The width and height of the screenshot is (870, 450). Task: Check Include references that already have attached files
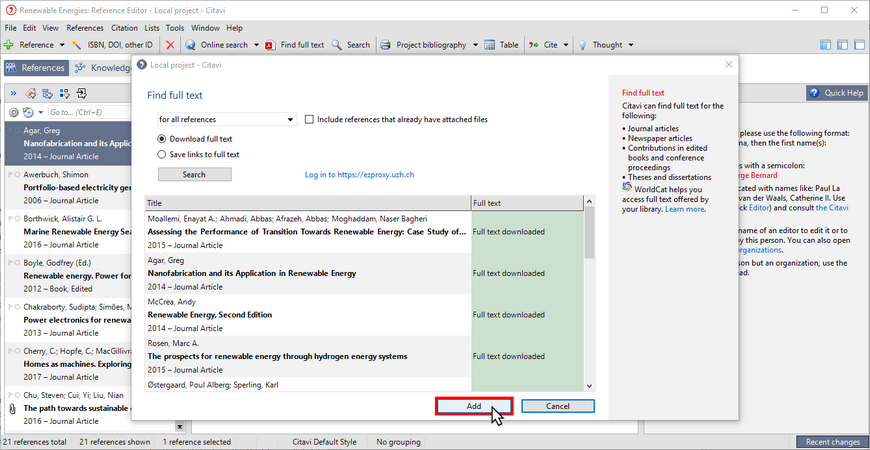click(309, 119)
